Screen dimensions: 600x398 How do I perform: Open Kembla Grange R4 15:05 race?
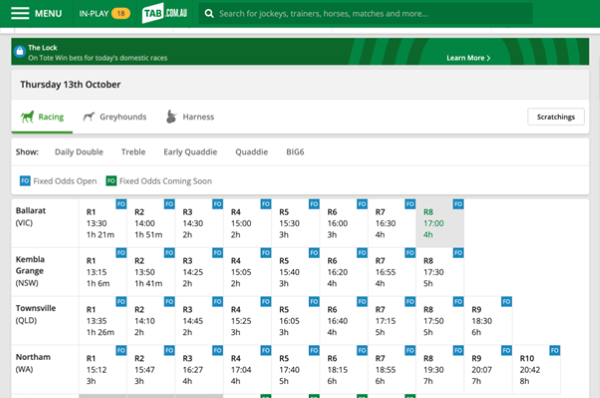coord(248,272)
